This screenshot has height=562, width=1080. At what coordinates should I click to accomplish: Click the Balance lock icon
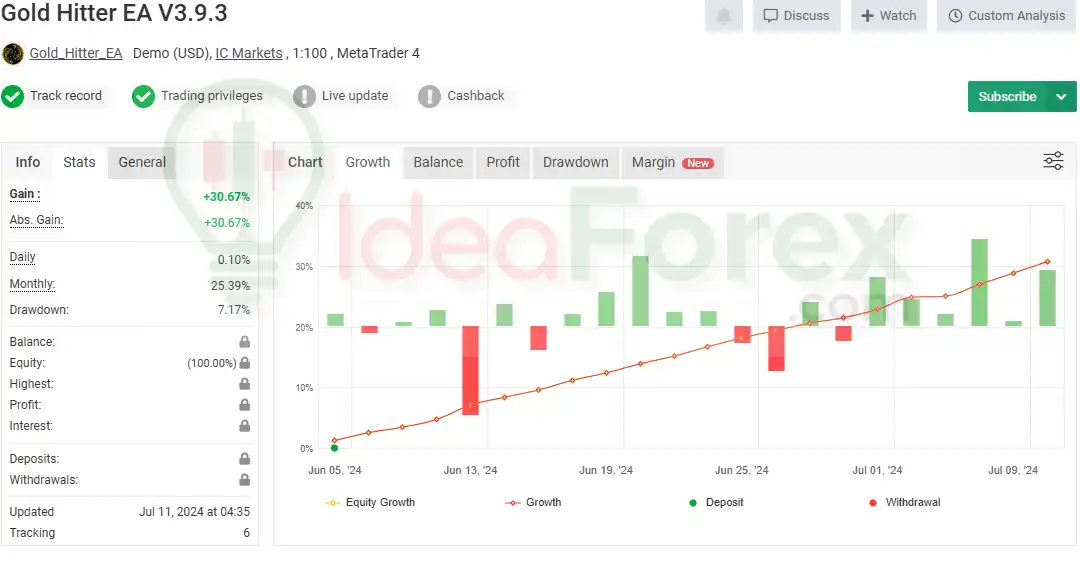pos(245,342)
